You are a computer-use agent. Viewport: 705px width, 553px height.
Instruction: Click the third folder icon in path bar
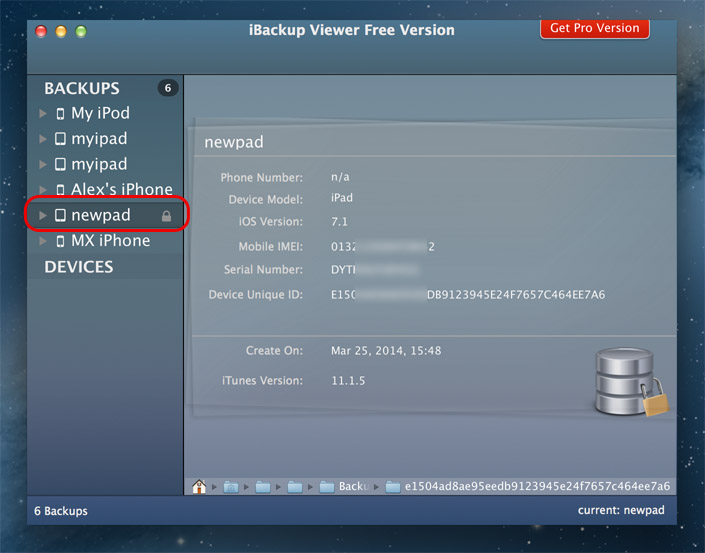(x=294, y=487)
